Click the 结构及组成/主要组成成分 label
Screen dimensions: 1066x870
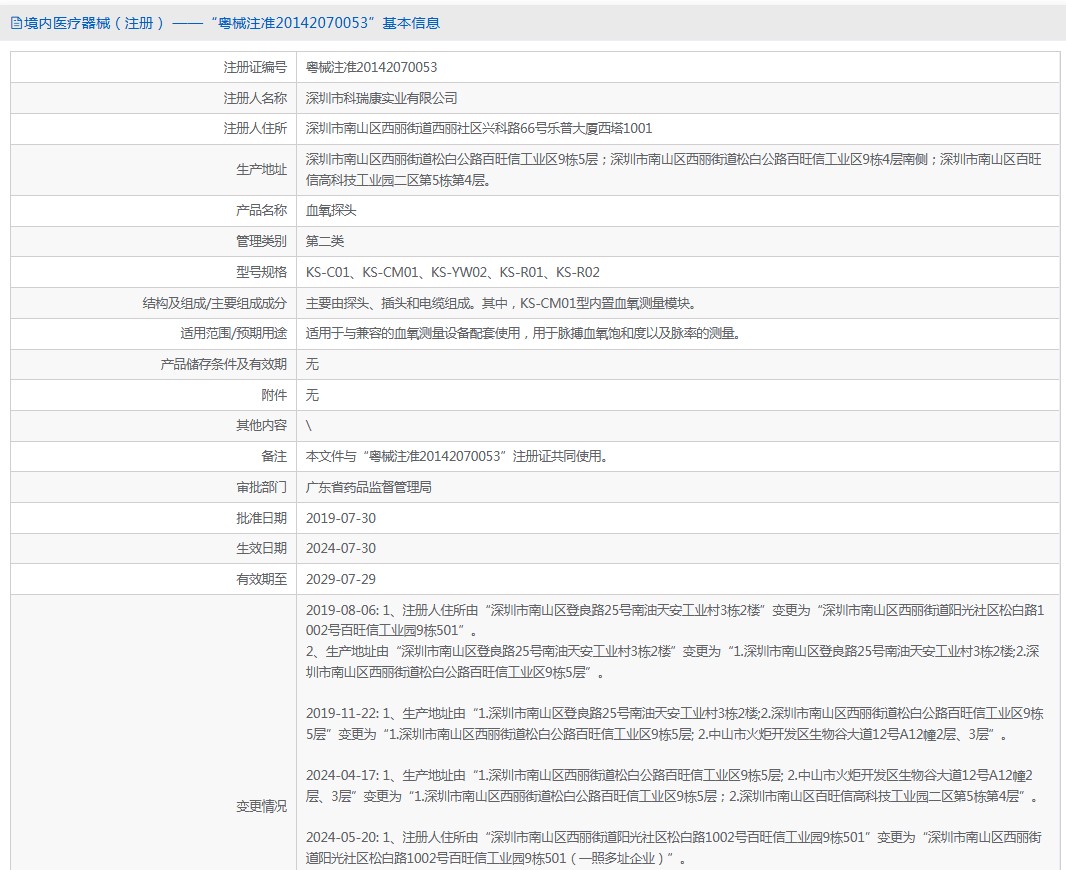[x=214, y=303]
